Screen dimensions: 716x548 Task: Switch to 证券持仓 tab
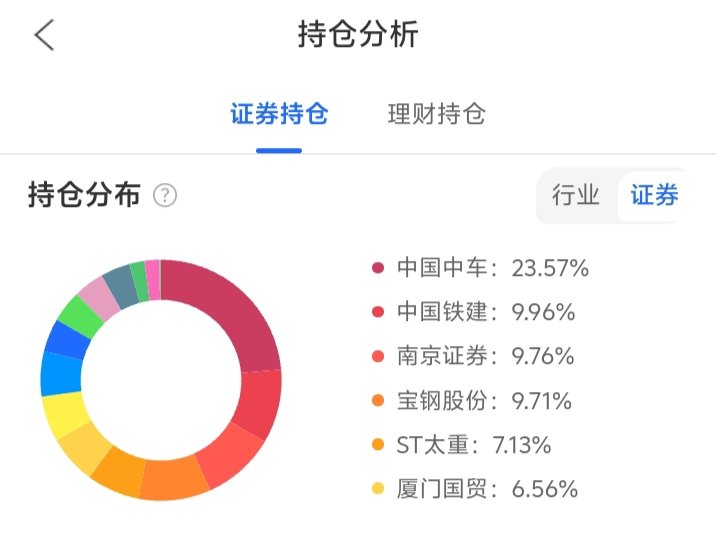(279, 114)
